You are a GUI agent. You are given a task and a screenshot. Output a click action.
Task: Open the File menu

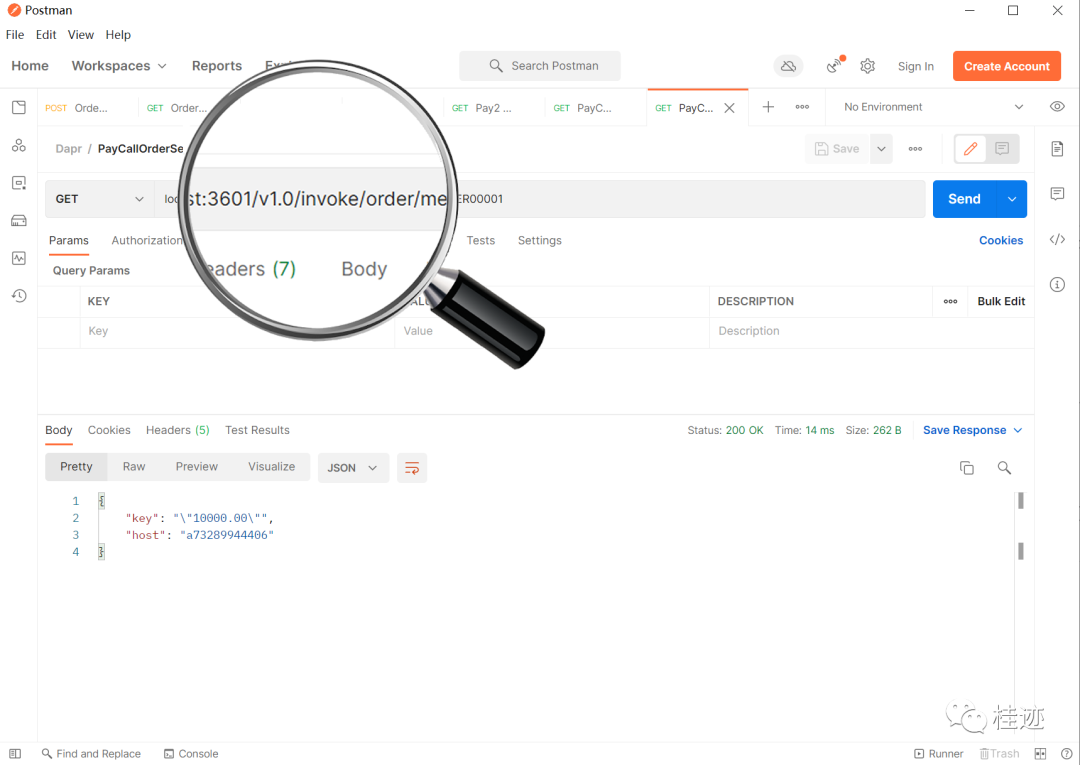click(x=14, y=34)
